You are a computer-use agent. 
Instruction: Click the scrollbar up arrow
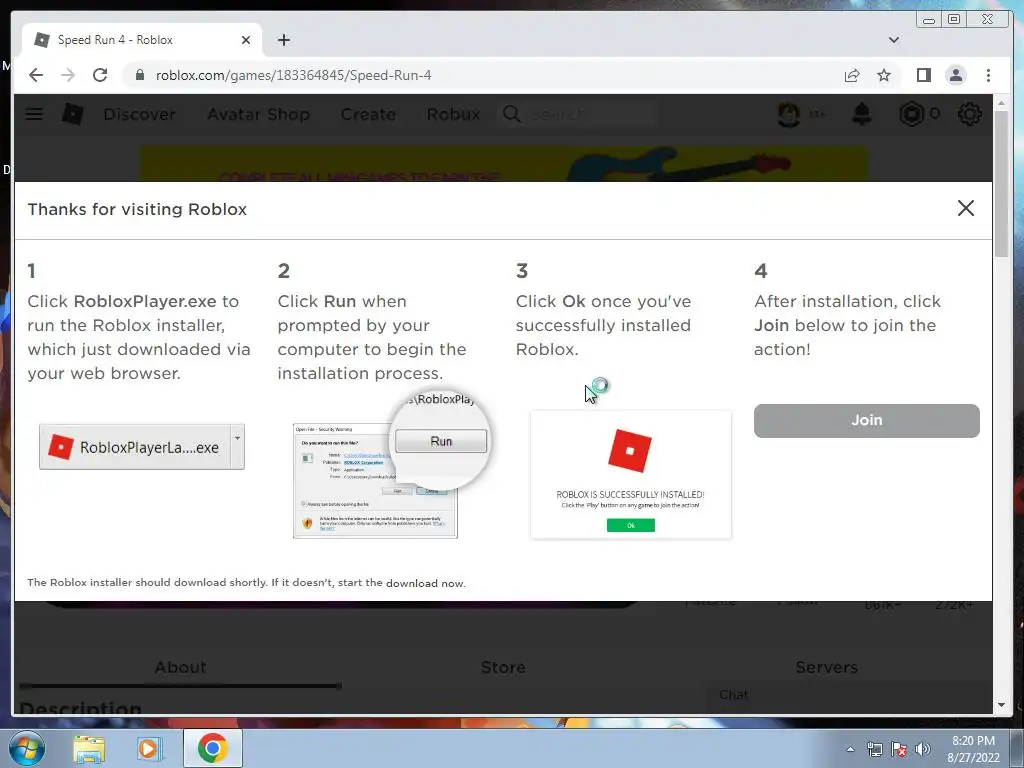pyautogui.click(x=1001, y=103)
